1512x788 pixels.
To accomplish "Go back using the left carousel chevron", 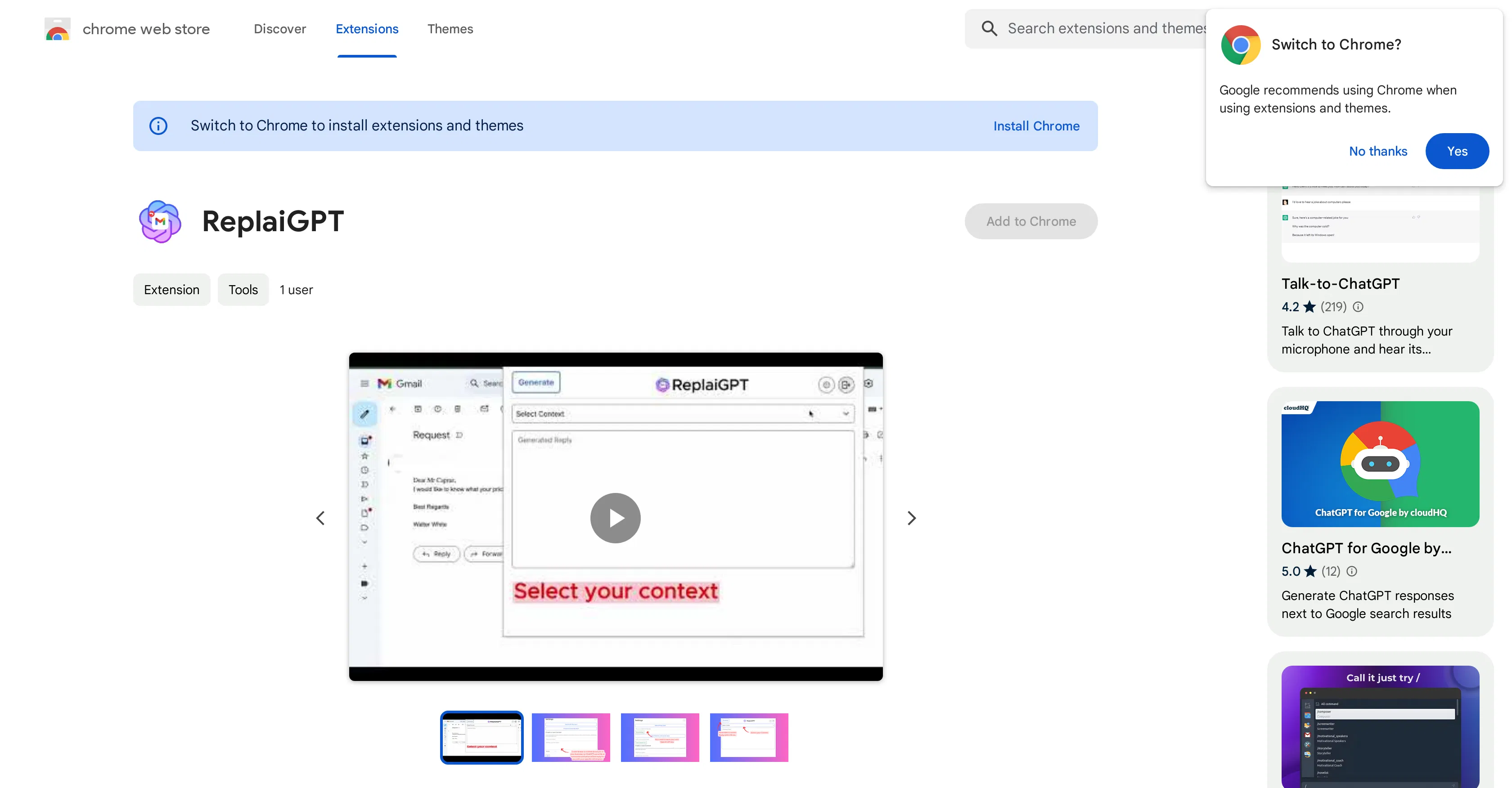I will (320, 518).
